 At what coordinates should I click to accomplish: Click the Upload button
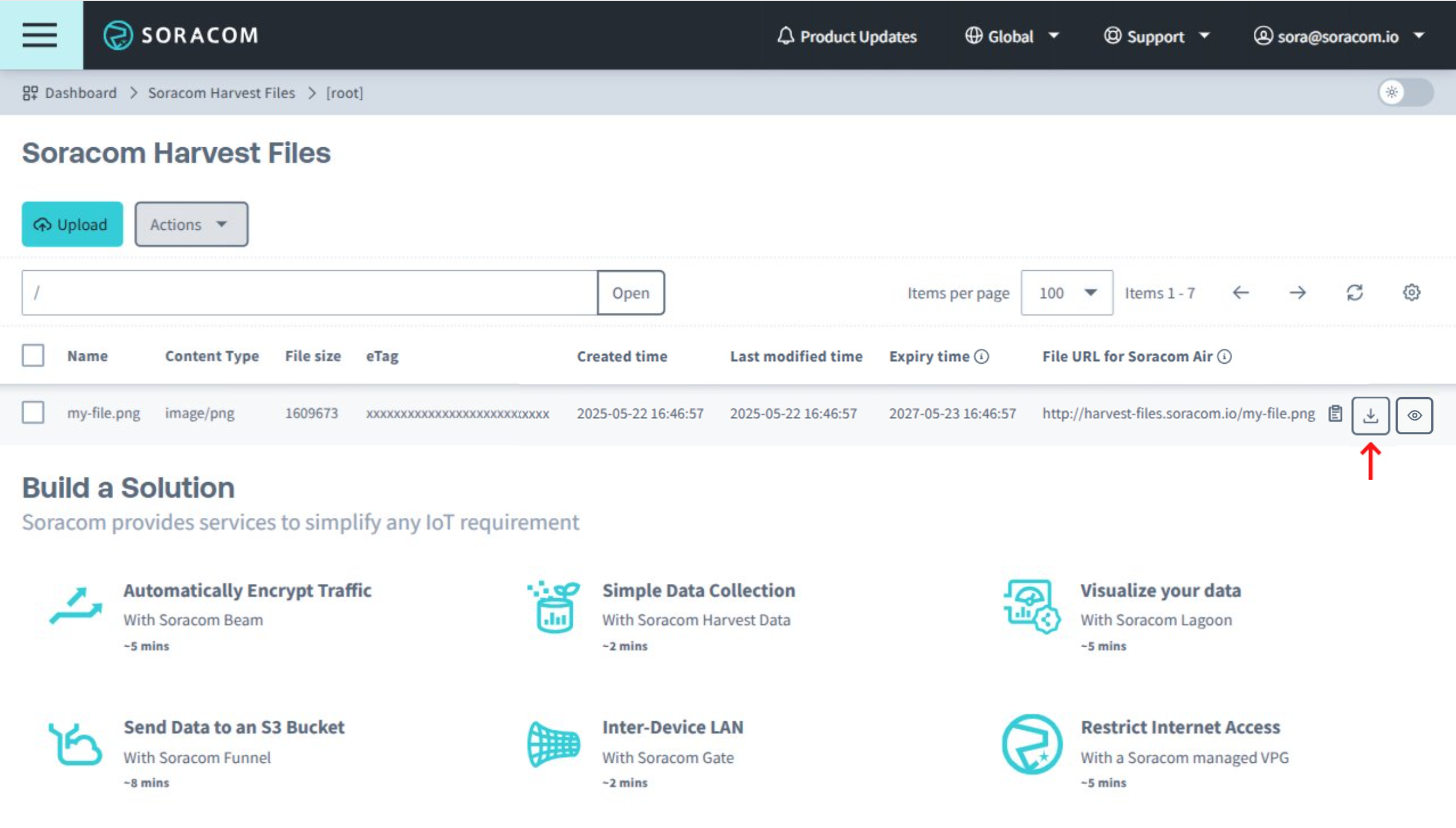pyautogui.click(x=72, y=224)
